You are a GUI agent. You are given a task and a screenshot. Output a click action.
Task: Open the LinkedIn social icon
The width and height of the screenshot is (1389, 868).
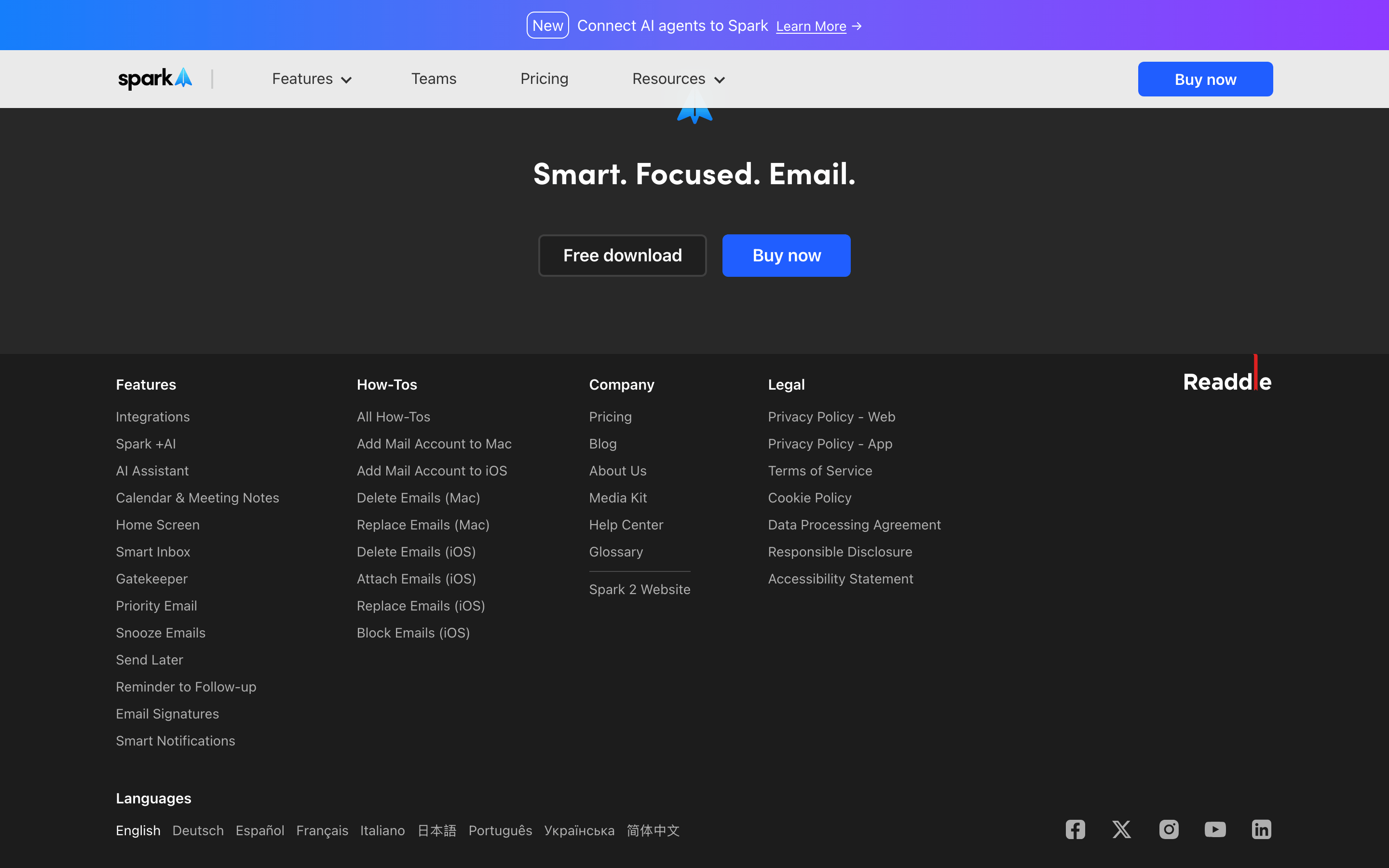1262,829
